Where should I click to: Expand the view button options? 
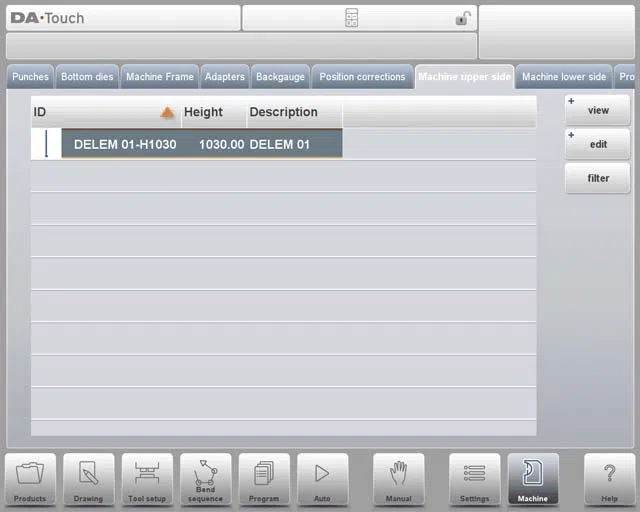tap(598, 110)
